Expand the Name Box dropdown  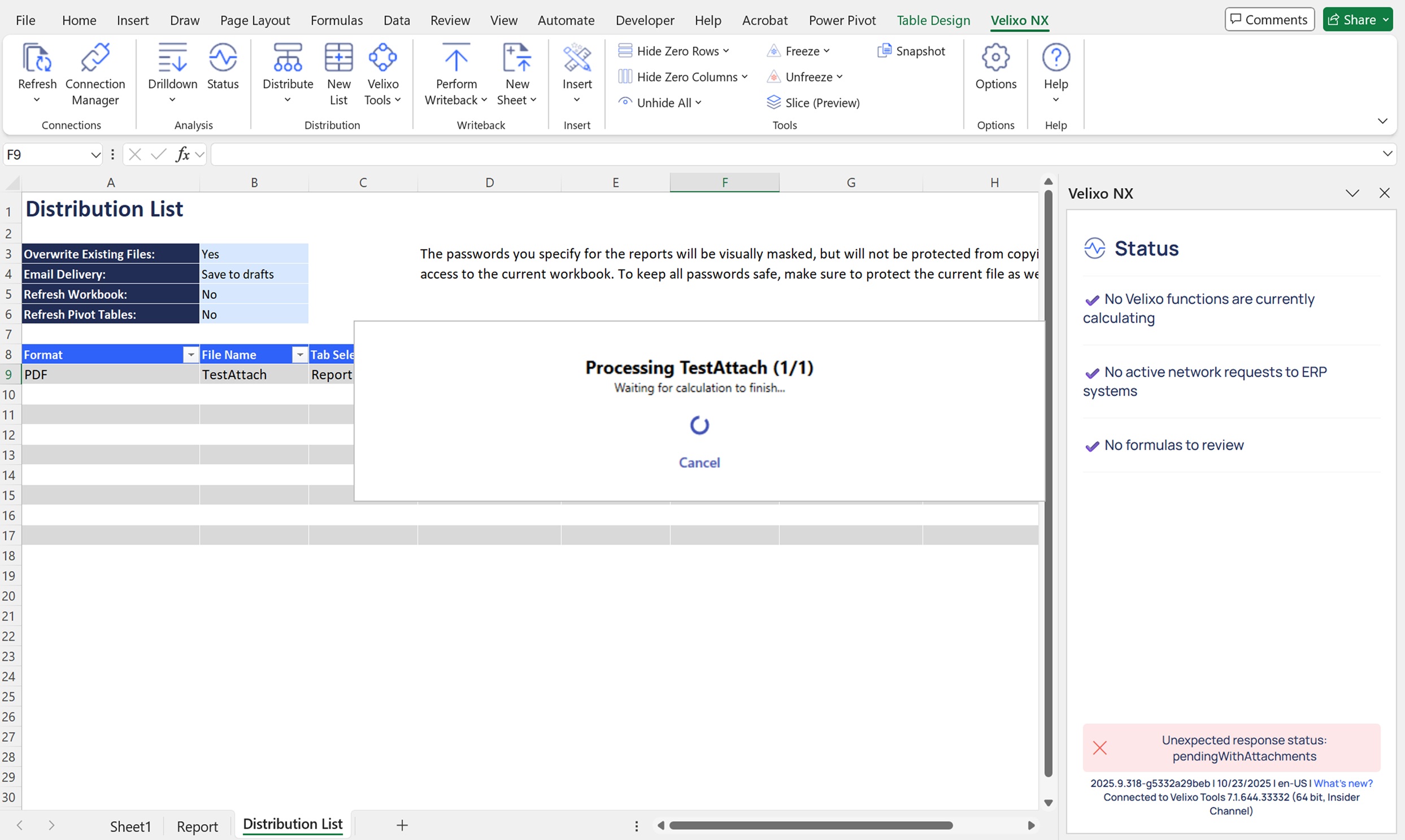pyautogui.click(x=95, y=155)
